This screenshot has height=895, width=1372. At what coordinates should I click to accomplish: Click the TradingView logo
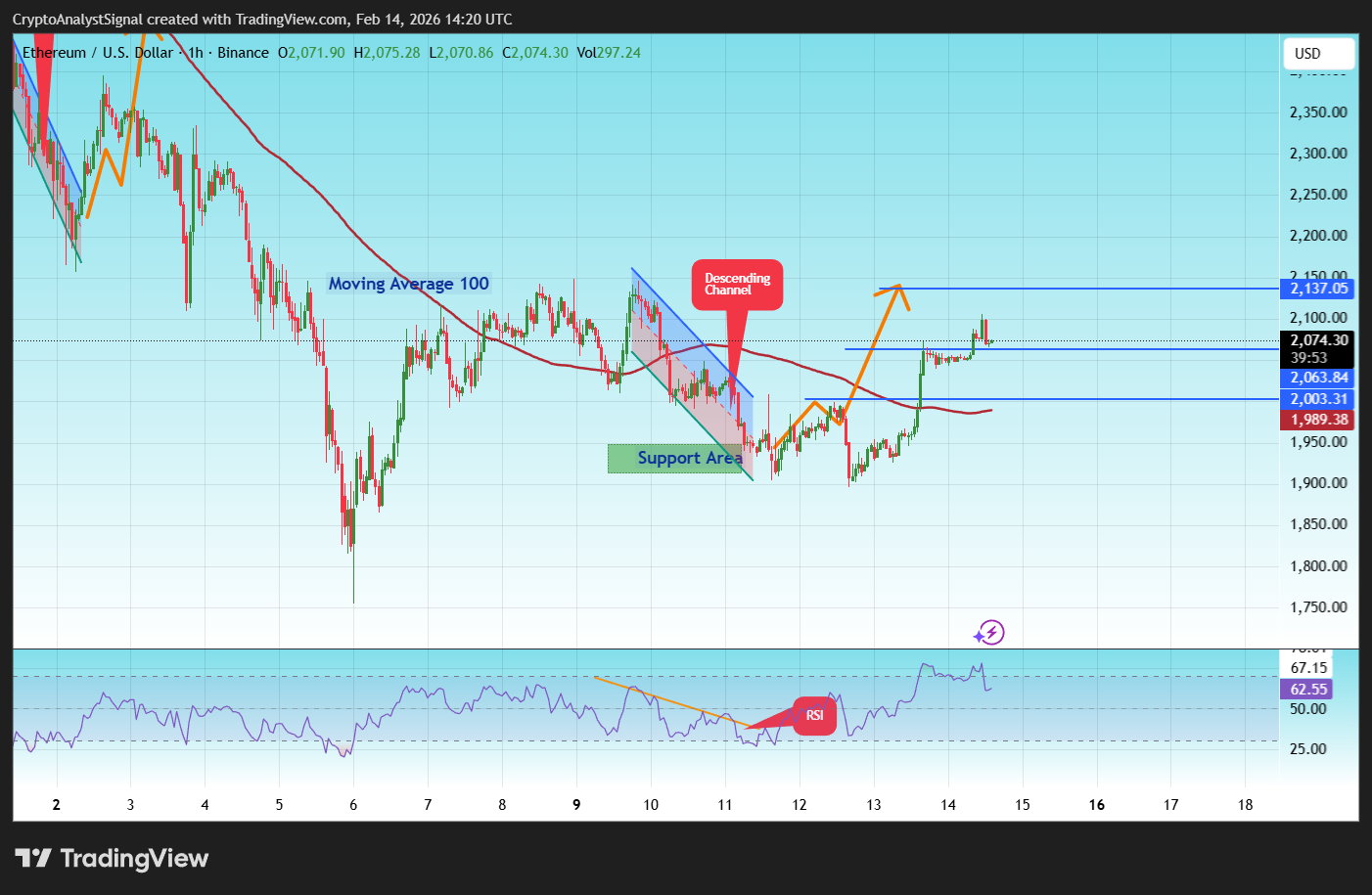pyautogui.click(x=112, y=859)
